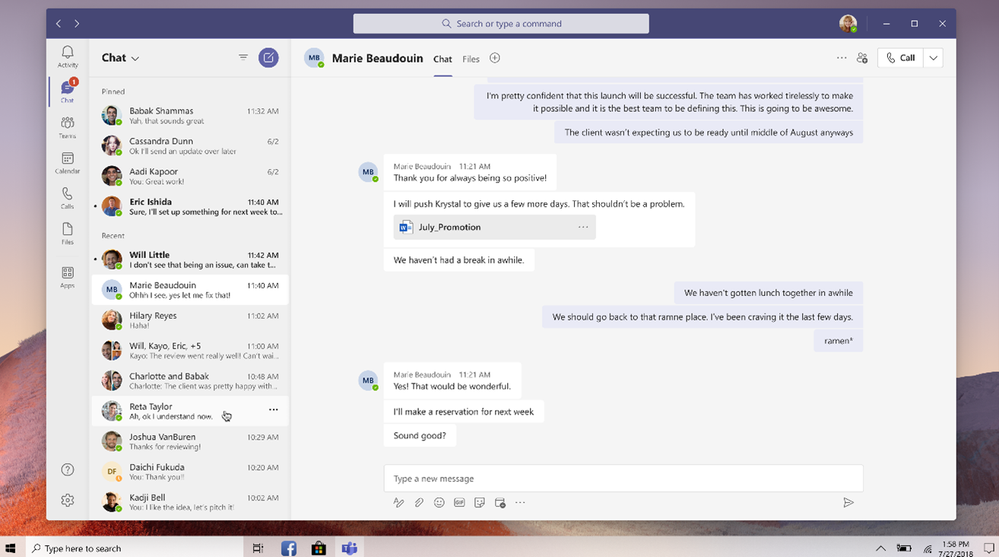Open the Teams section
Screen dimensions: 999x557
[68, 127]
